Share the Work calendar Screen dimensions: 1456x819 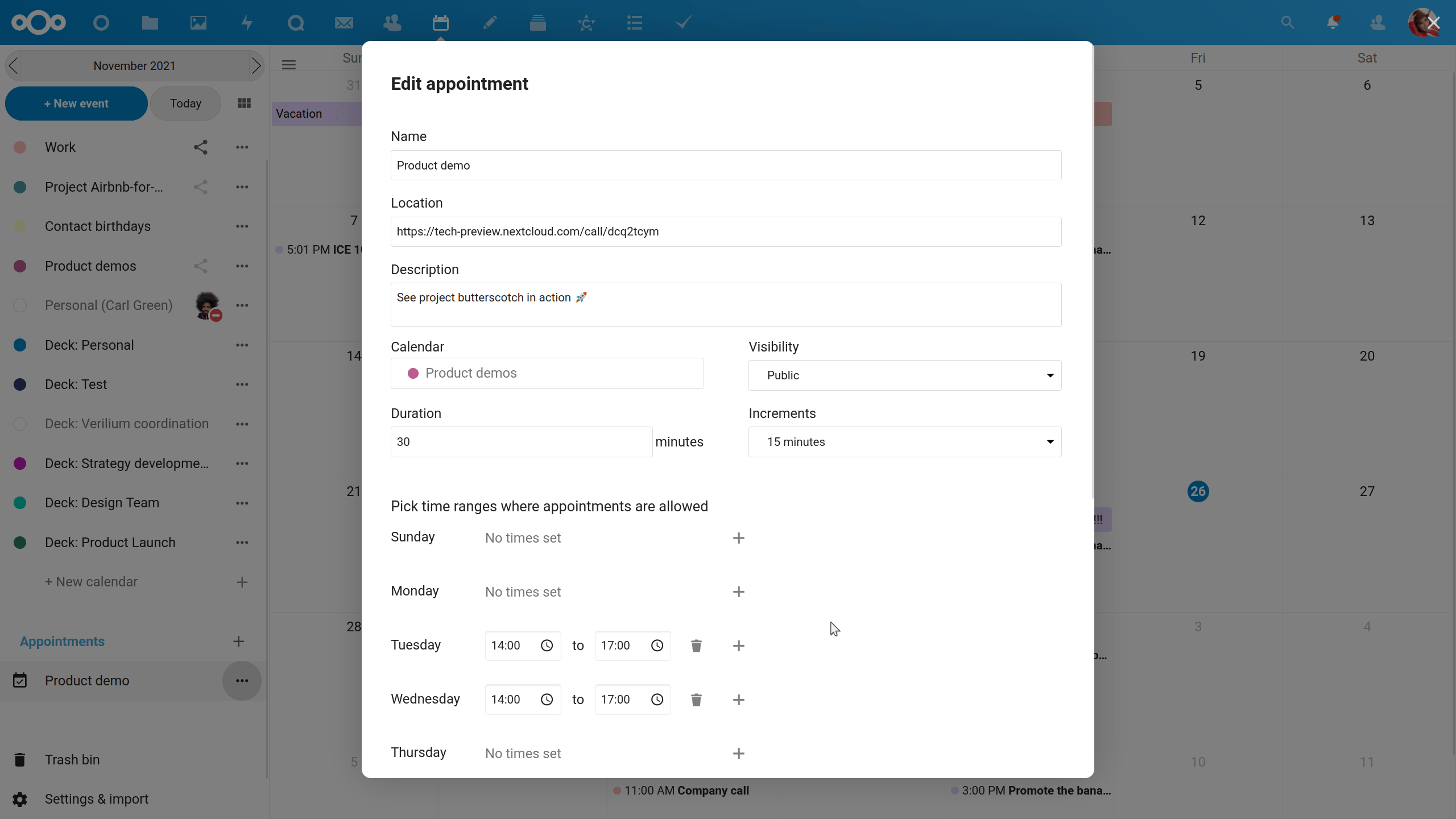click(x=200, y=147)
